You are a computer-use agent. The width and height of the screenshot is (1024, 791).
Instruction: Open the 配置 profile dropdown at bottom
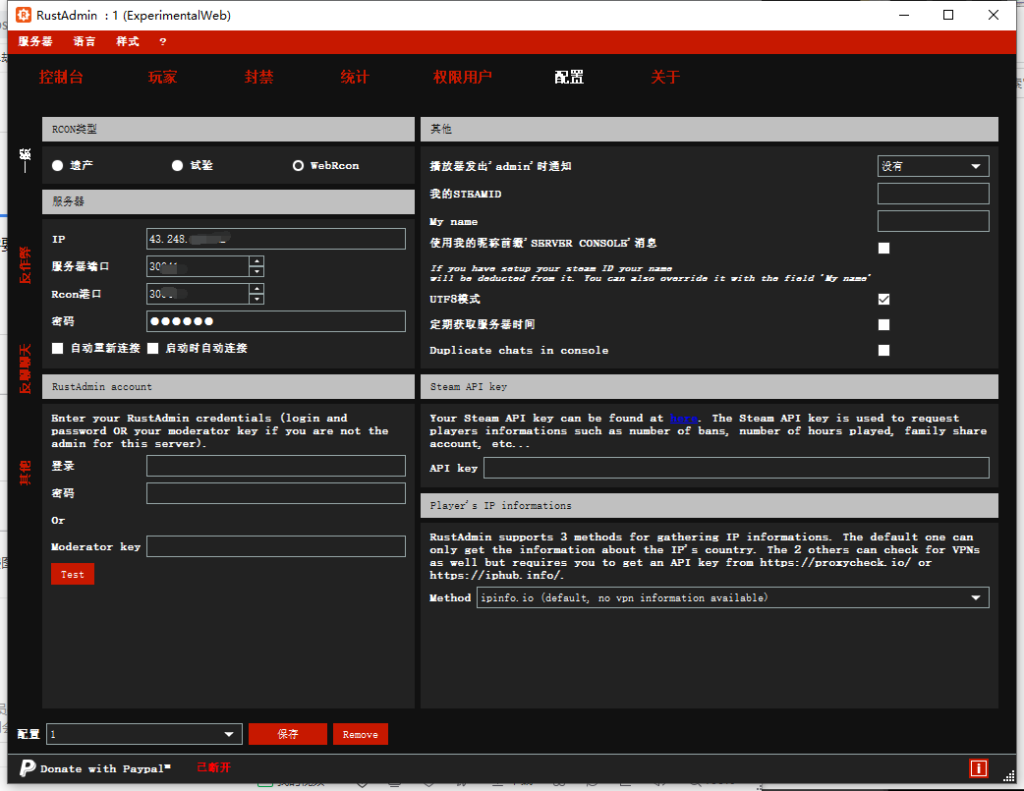144,734
